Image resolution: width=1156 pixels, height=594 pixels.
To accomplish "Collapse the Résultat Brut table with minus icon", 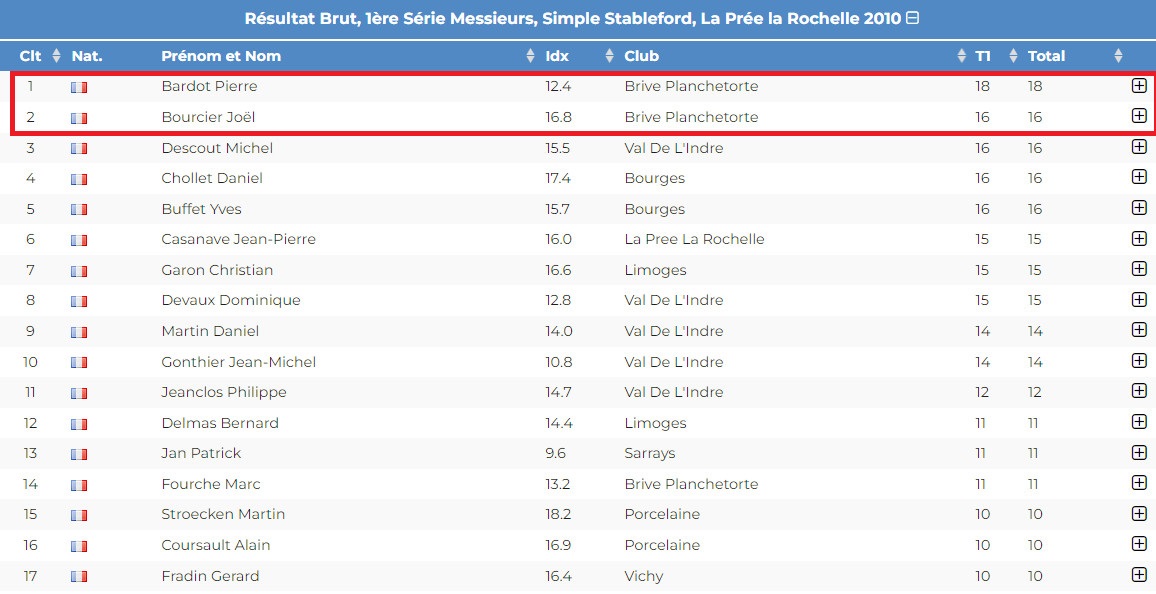I will point(912,18).
